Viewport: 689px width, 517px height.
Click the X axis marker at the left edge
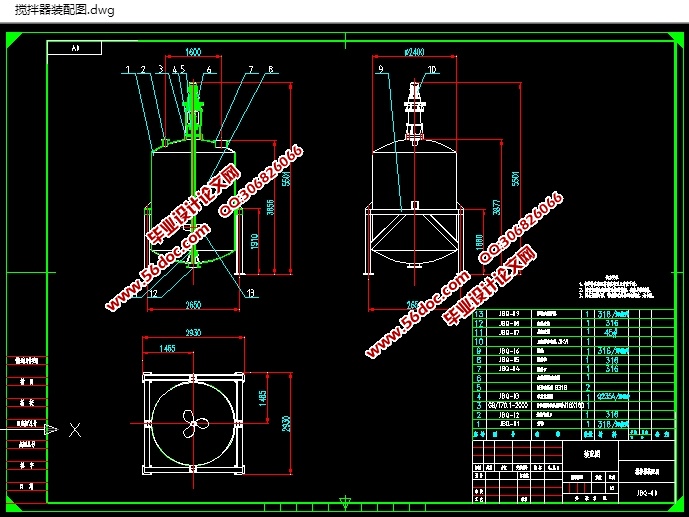(75, 430)
